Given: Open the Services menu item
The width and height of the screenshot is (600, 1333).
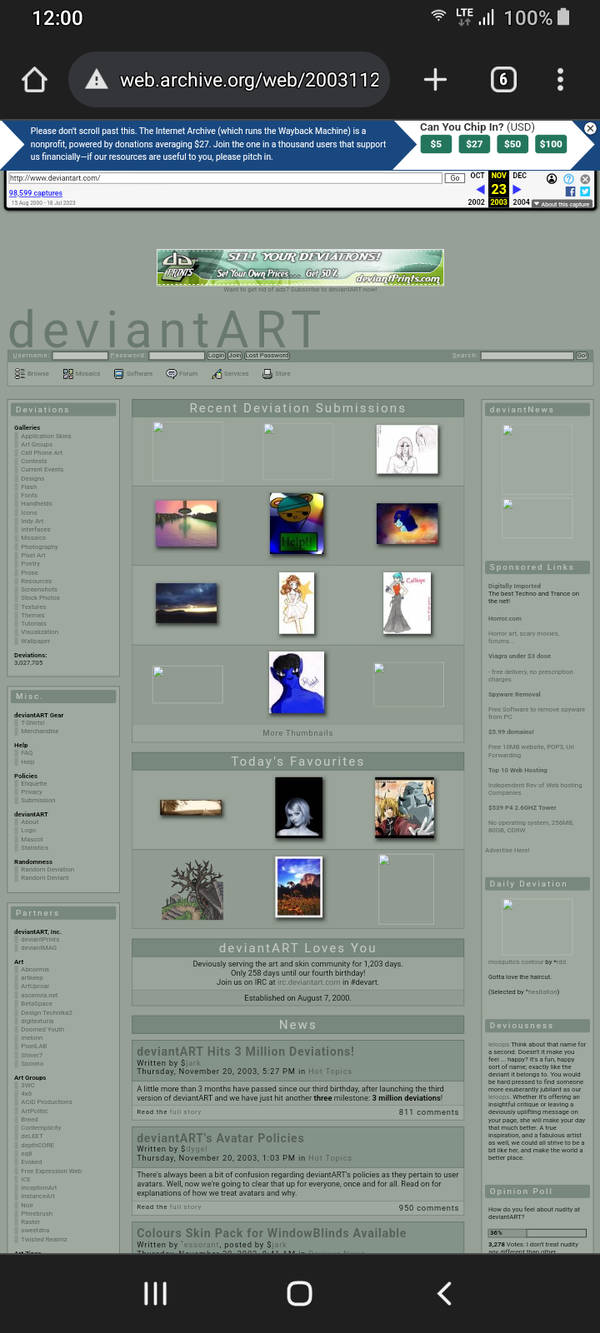Looking at the screenshot, I should (230, 374).
